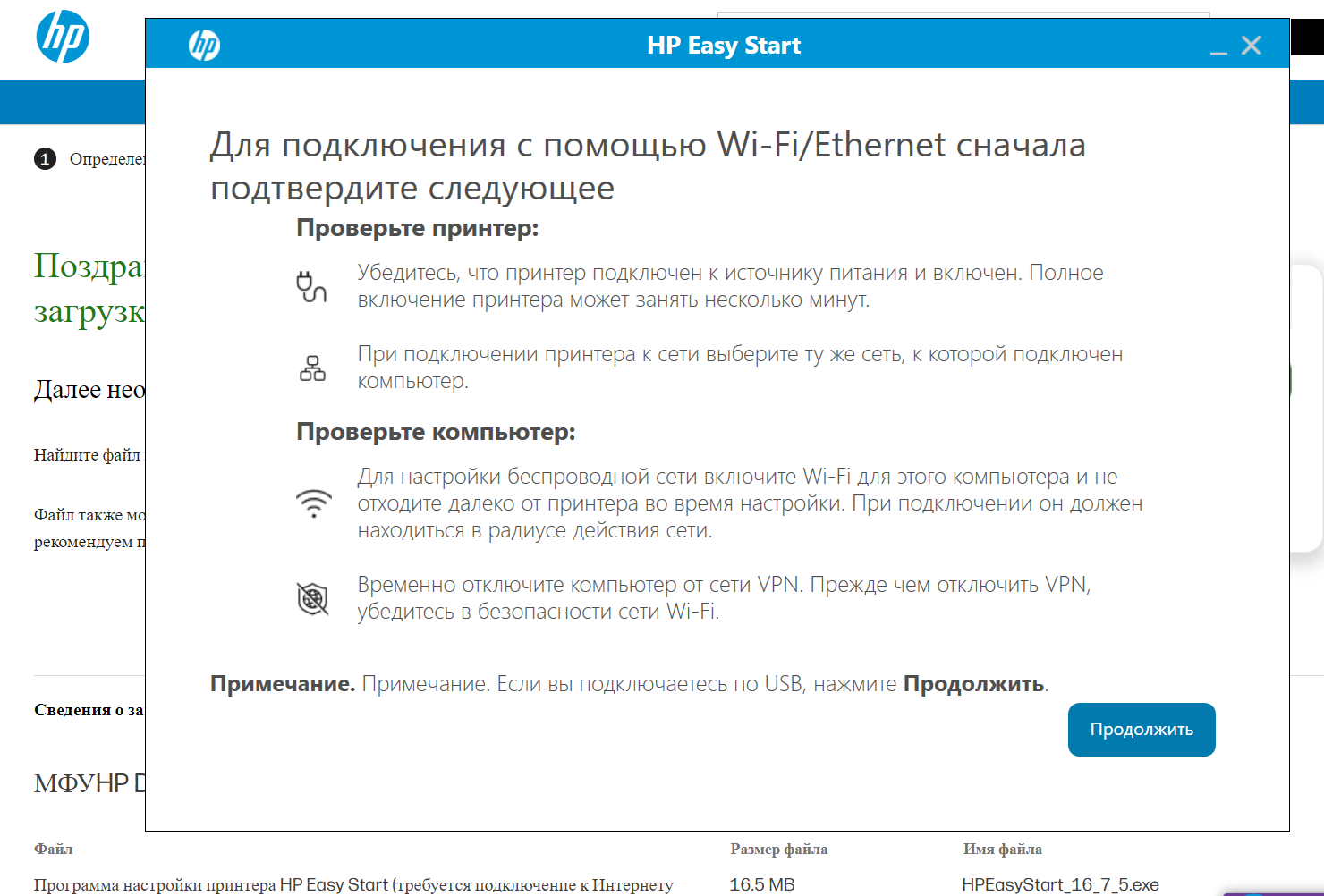Viewport: 1324px width, 896px height.
Task: Click 'Программа настройки принтера HP Easy Start' row
Action: pyautogui.click(x=353, y=884)
